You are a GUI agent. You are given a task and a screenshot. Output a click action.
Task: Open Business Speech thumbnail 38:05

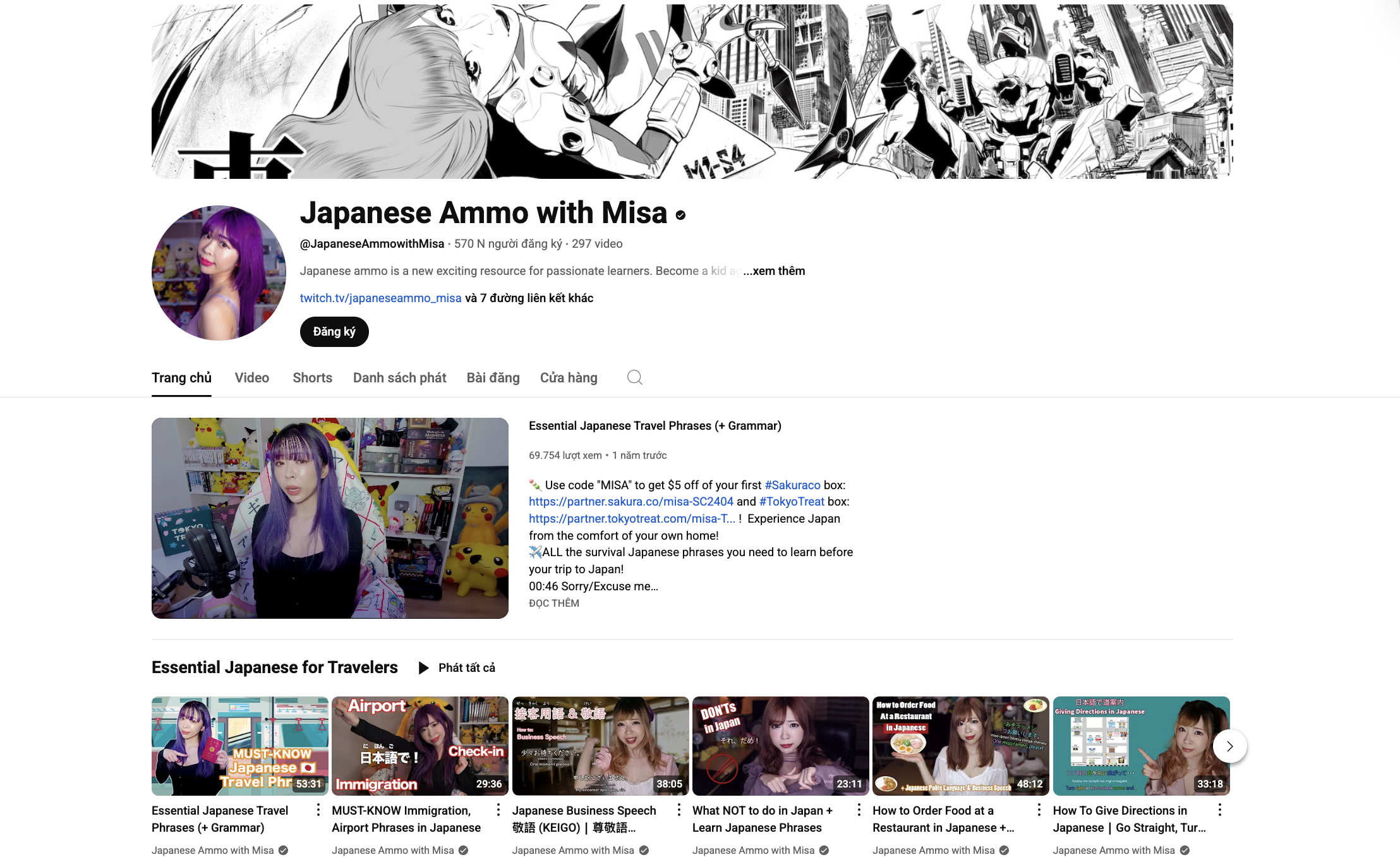600,746
